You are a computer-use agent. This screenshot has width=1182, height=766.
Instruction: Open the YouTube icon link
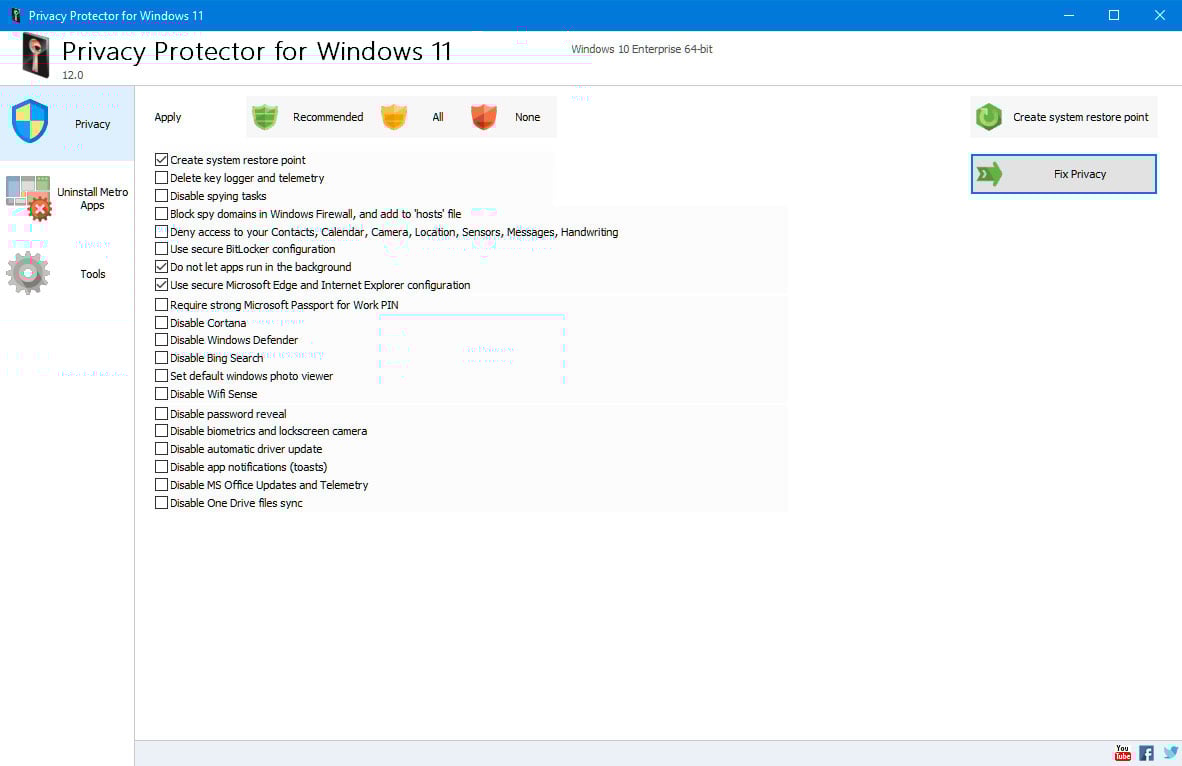[1122, 752]
